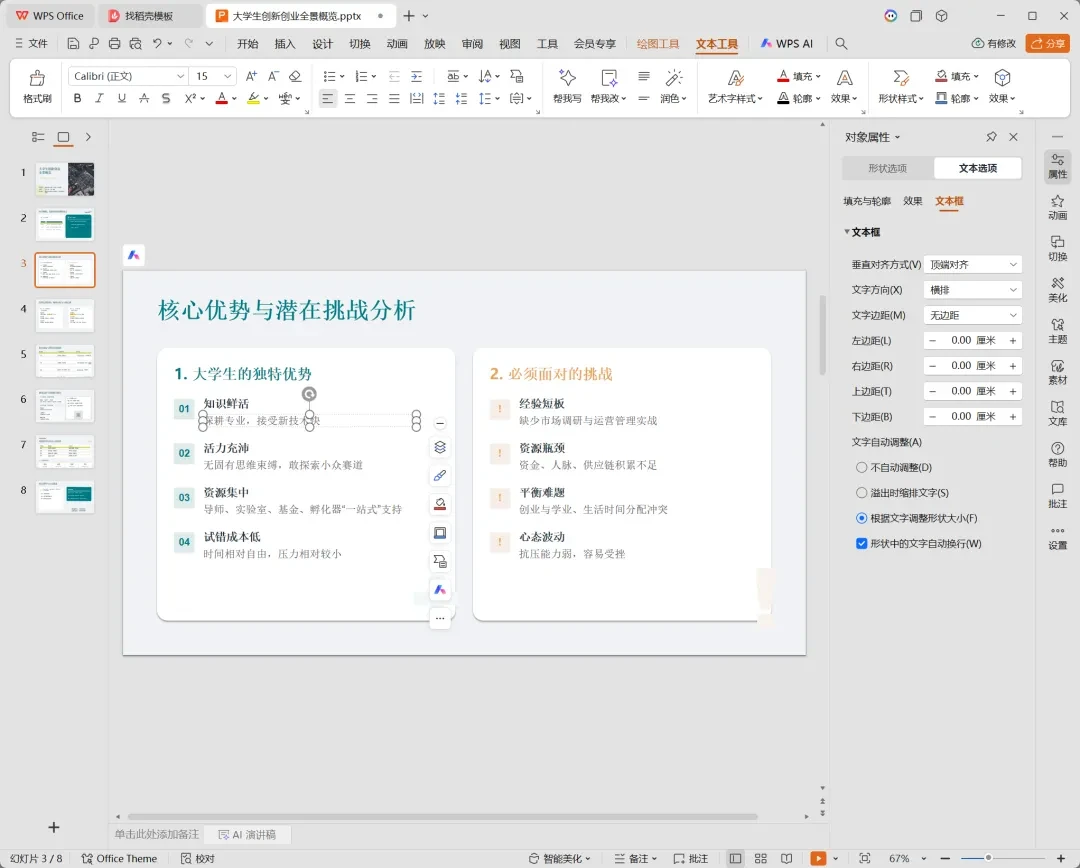Viewport: 1080px width, 868px height.
Task: Open the 形状样式 dropdown
Action: (x=900, y=99)
